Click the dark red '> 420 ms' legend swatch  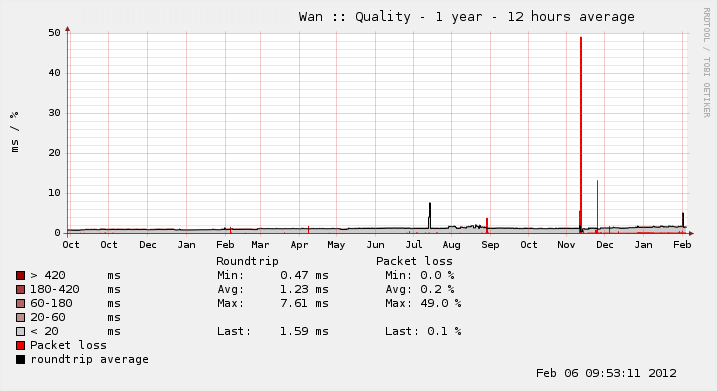[21, 275]
